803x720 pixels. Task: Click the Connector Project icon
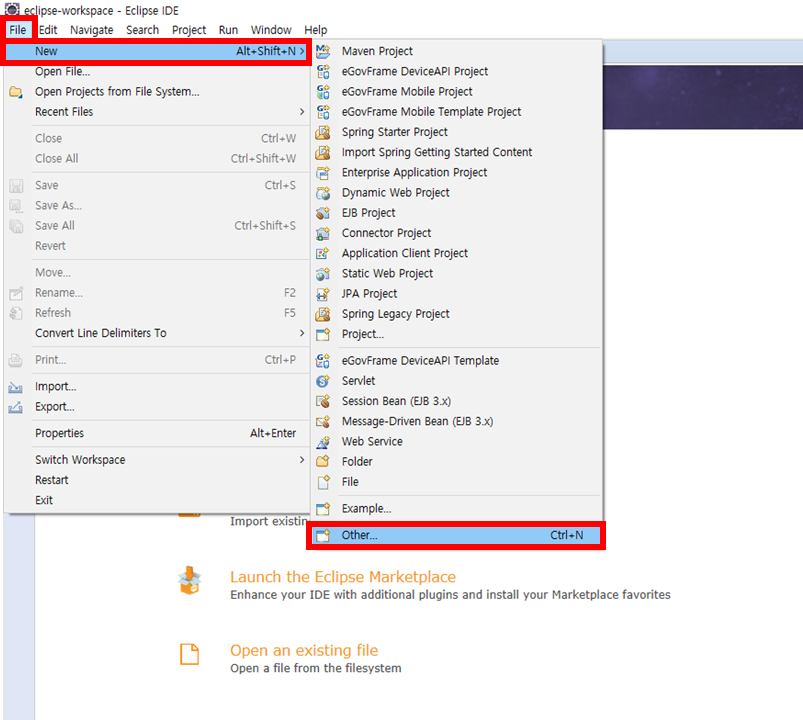click(323, 233)
